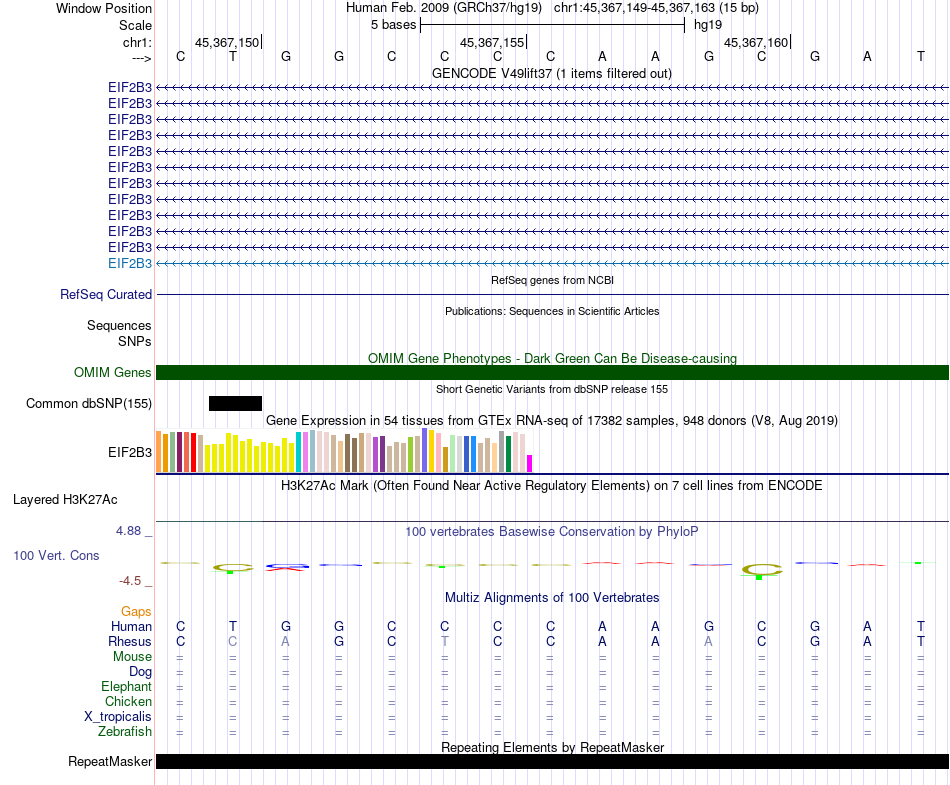Screen dimensions: 950x785
Task: Click the 45,367,155 coordinate marker
Action: (492, 42)
